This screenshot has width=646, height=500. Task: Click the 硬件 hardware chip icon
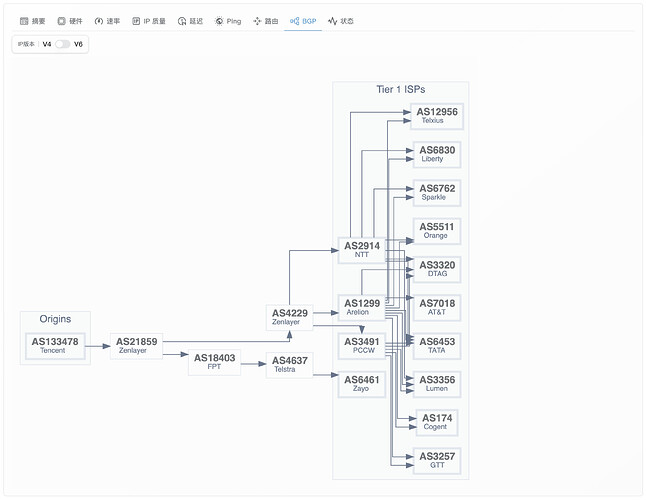(x=61, y=21)
